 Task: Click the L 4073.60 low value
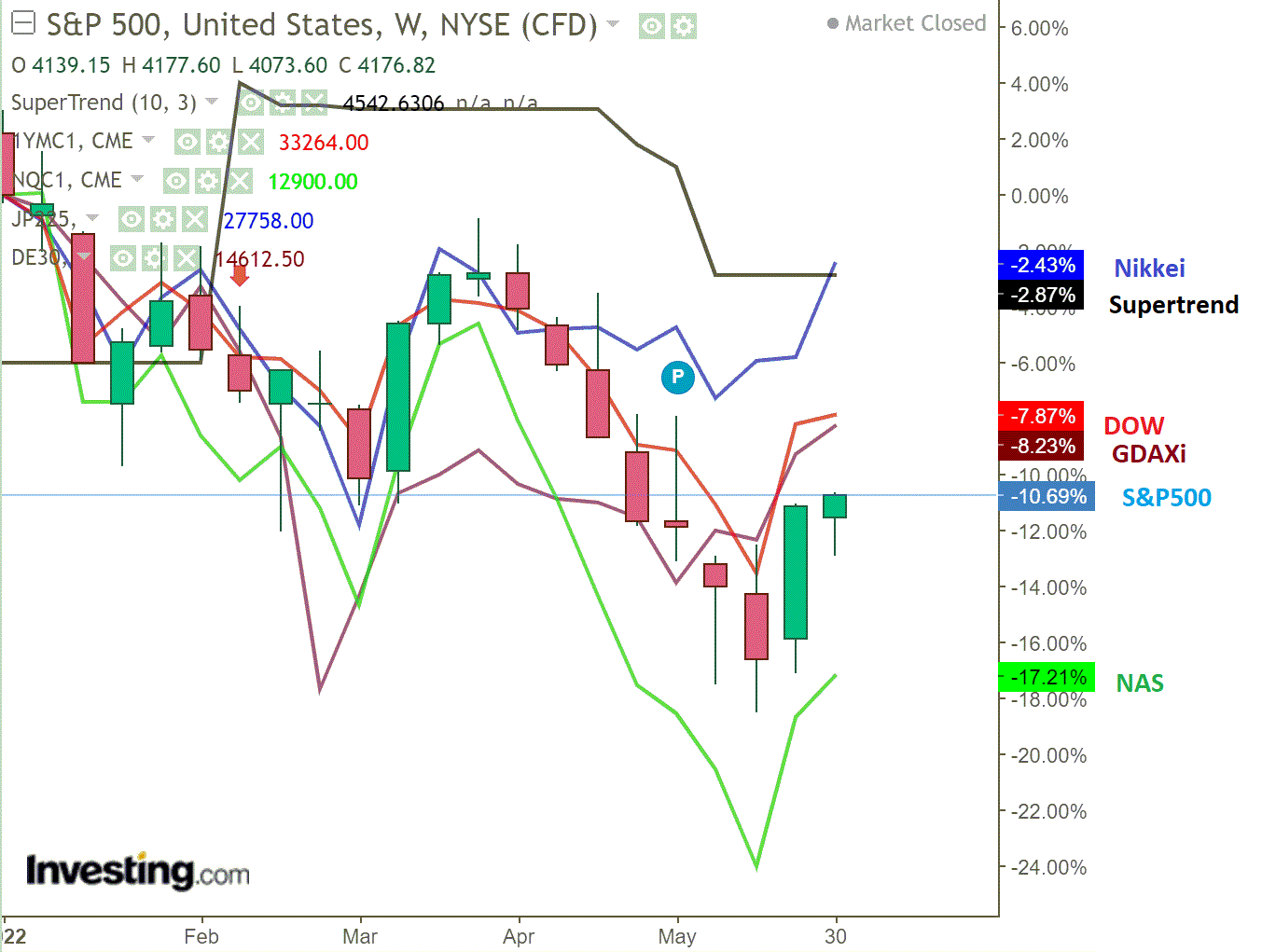point(280,65)
